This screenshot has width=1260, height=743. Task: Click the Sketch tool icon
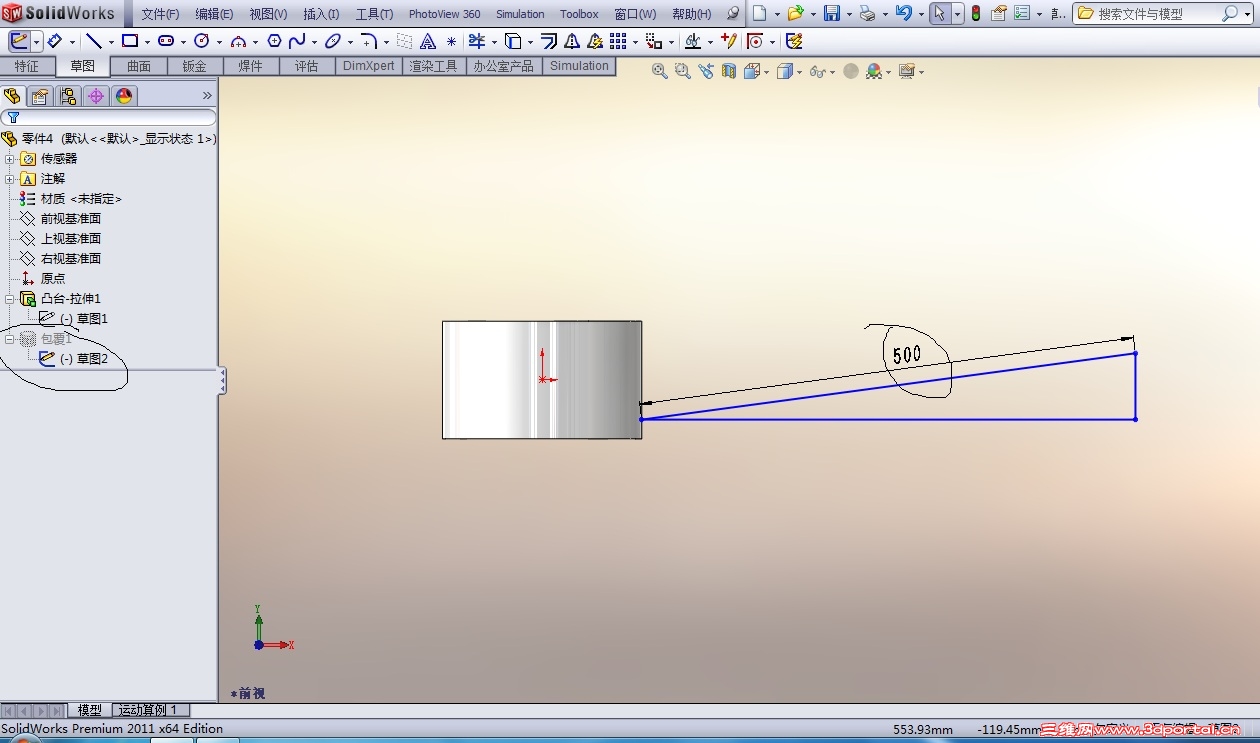click(x=19, y=41)
